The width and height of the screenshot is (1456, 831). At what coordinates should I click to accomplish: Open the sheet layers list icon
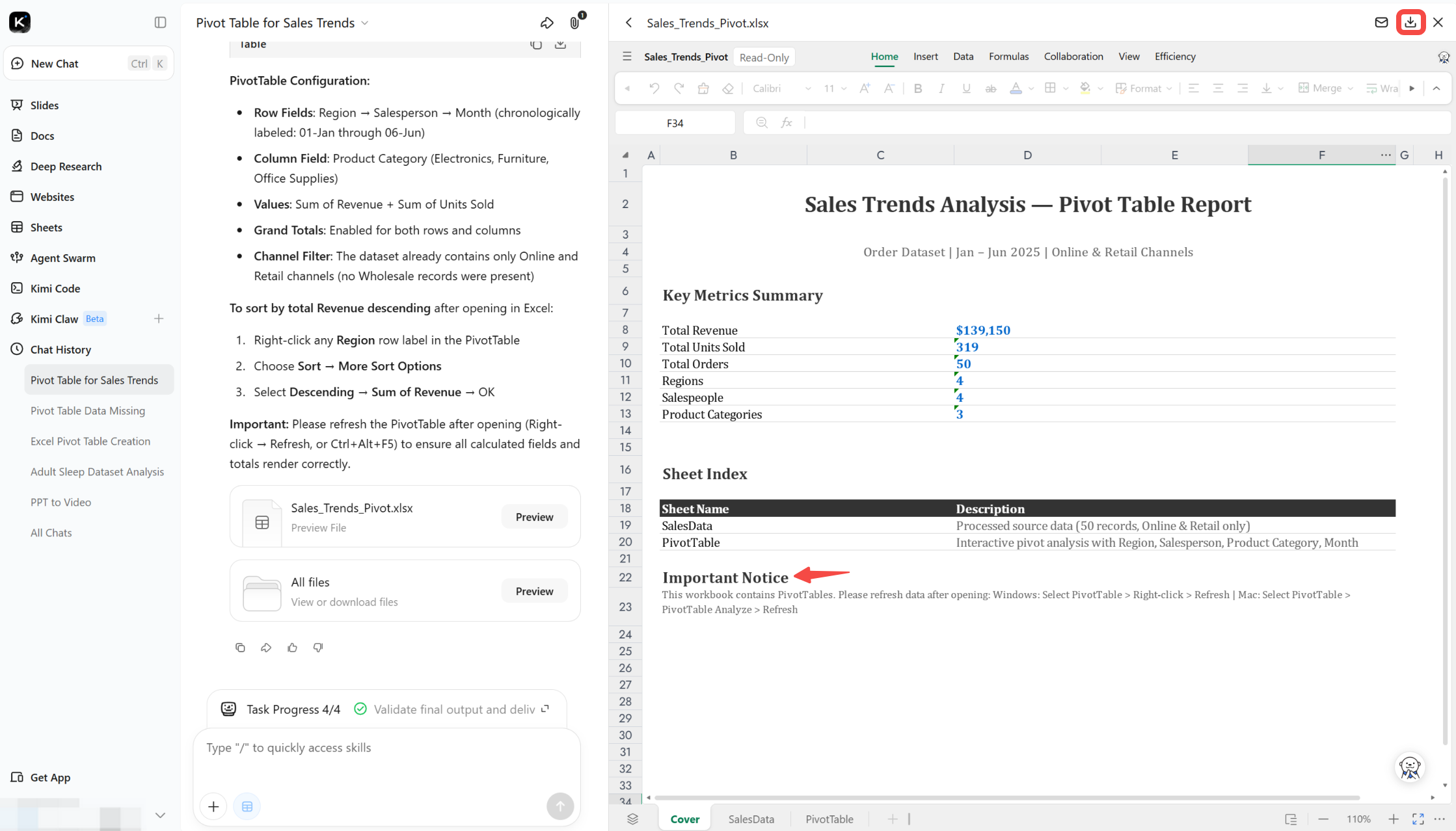632,819
